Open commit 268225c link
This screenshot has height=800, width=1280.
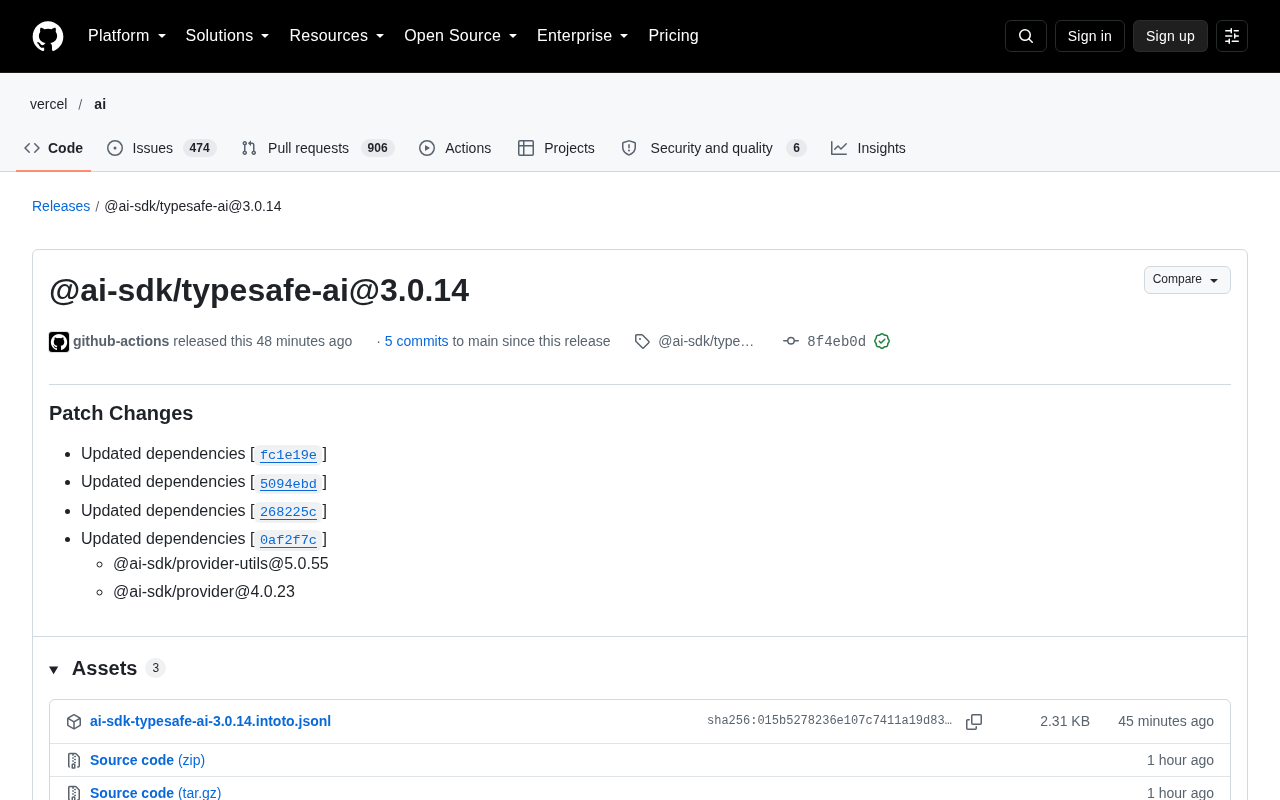288,511
